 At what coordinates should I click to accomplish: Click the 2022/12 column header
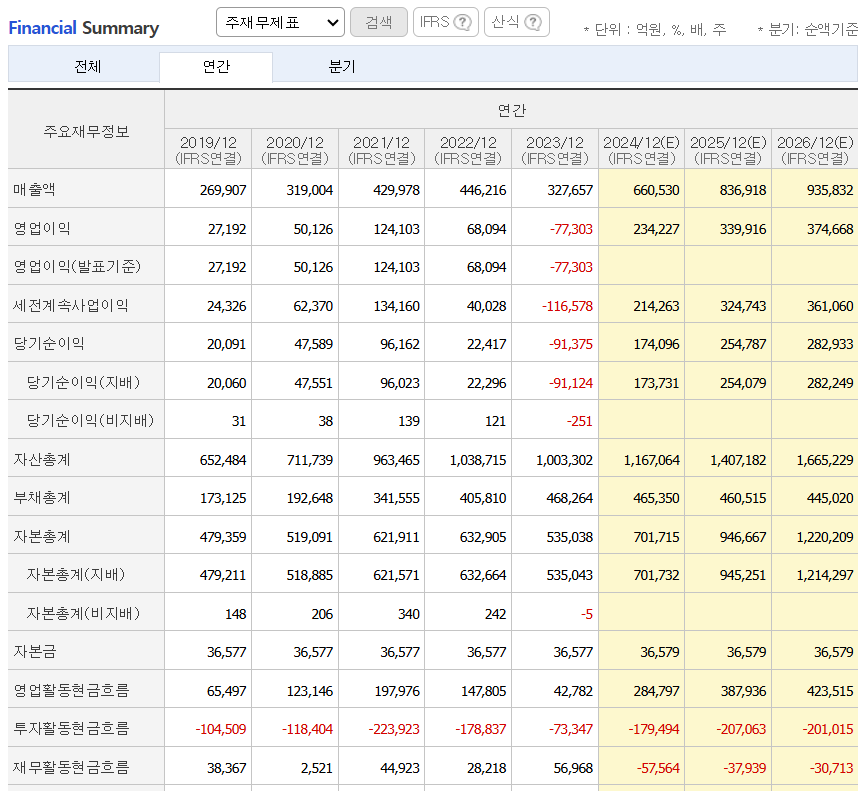pyautogui.click(x=468, y=150)
